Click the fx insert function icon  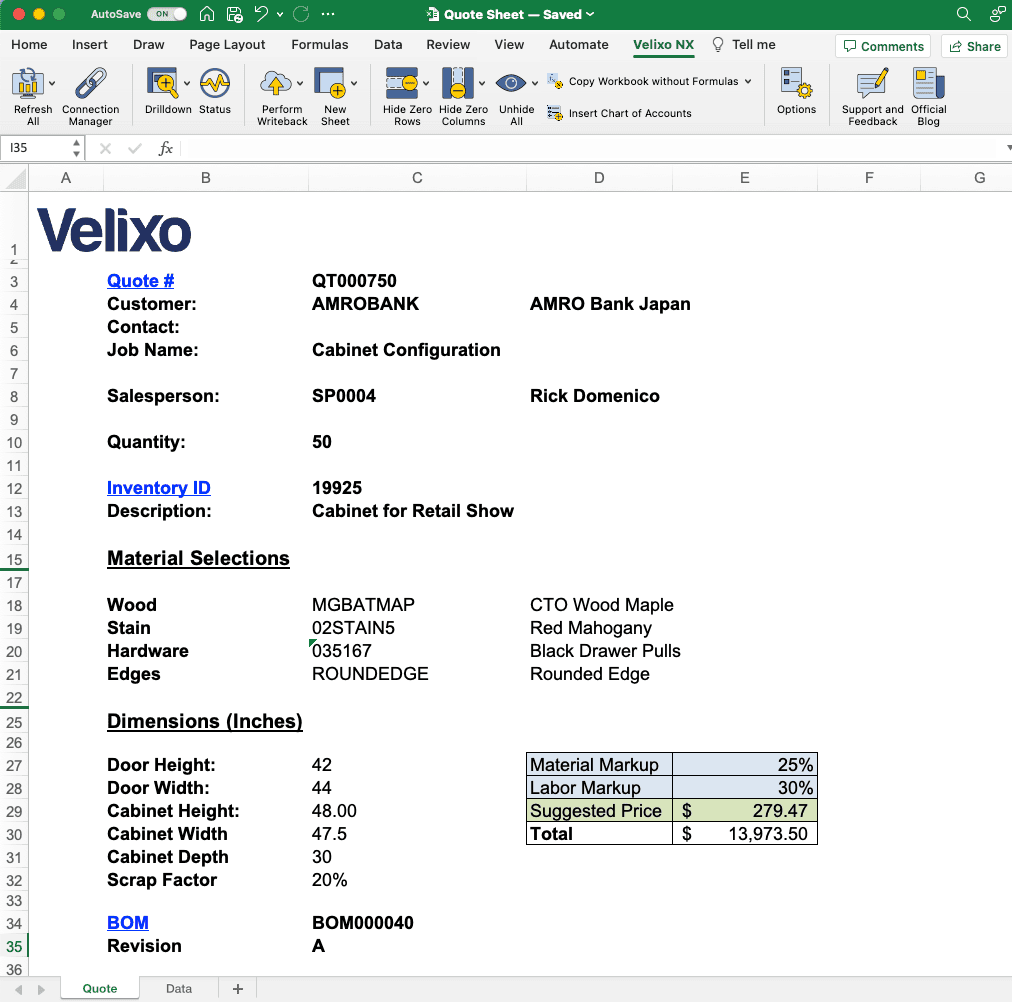tap(165, 148)
